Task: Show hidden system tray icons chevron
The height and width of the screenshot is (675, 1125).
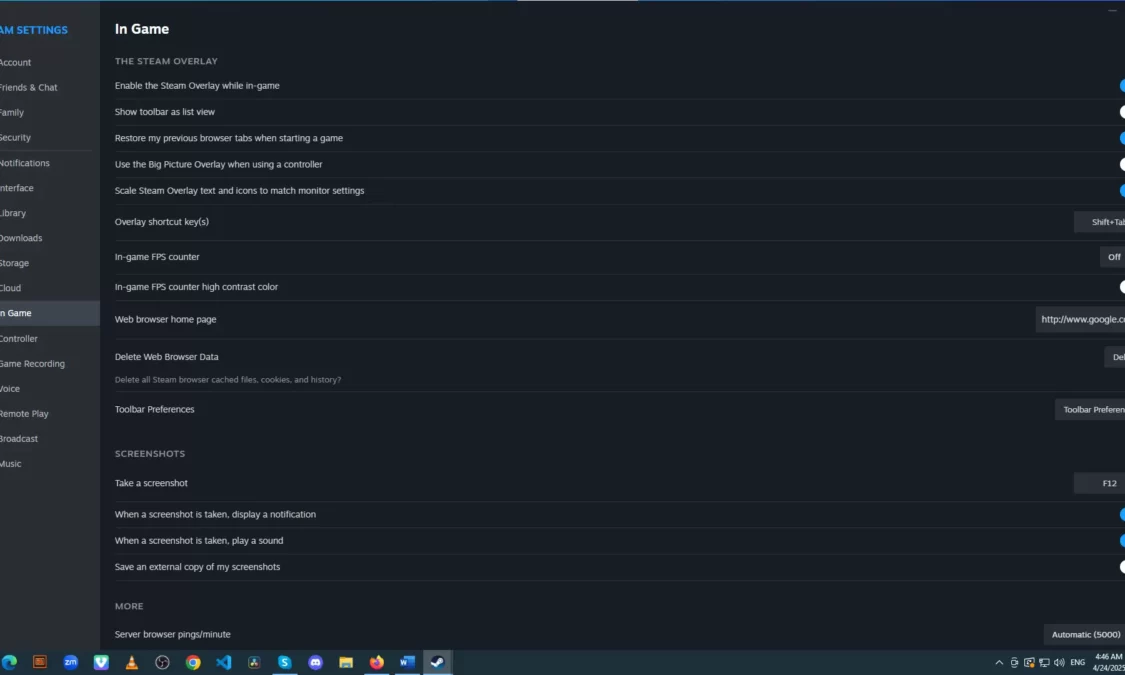Action: tap(999, 662)
